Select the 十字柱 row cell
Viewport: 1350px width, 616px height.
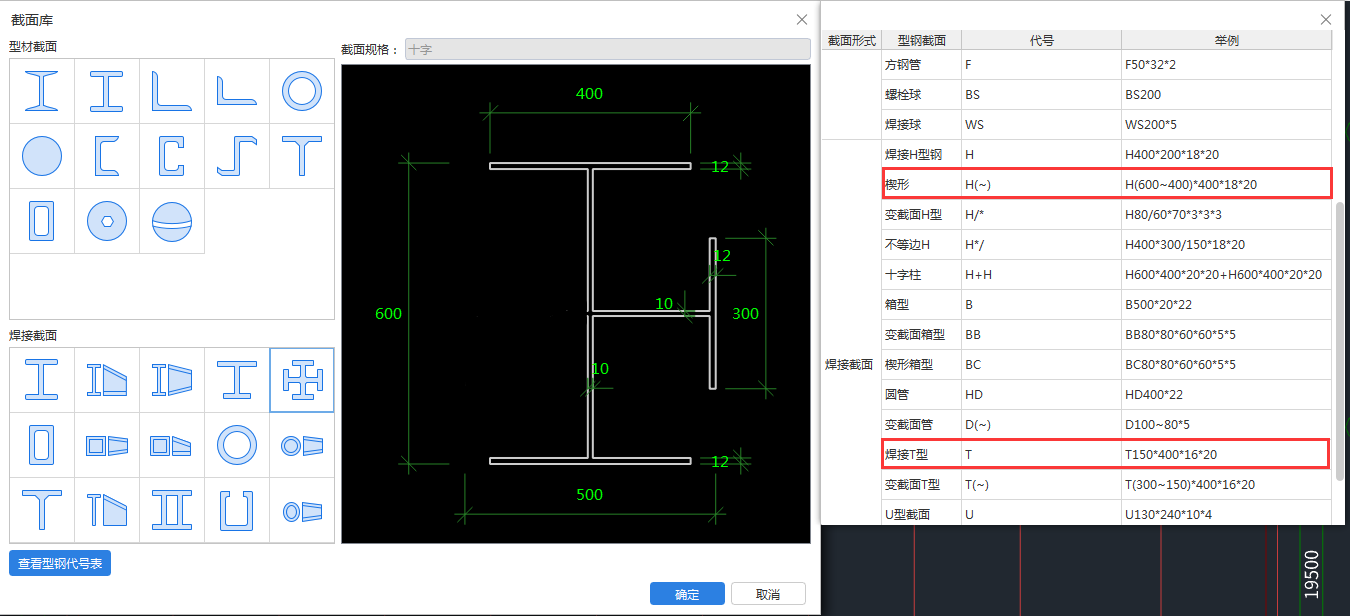[x=921, y=275]
